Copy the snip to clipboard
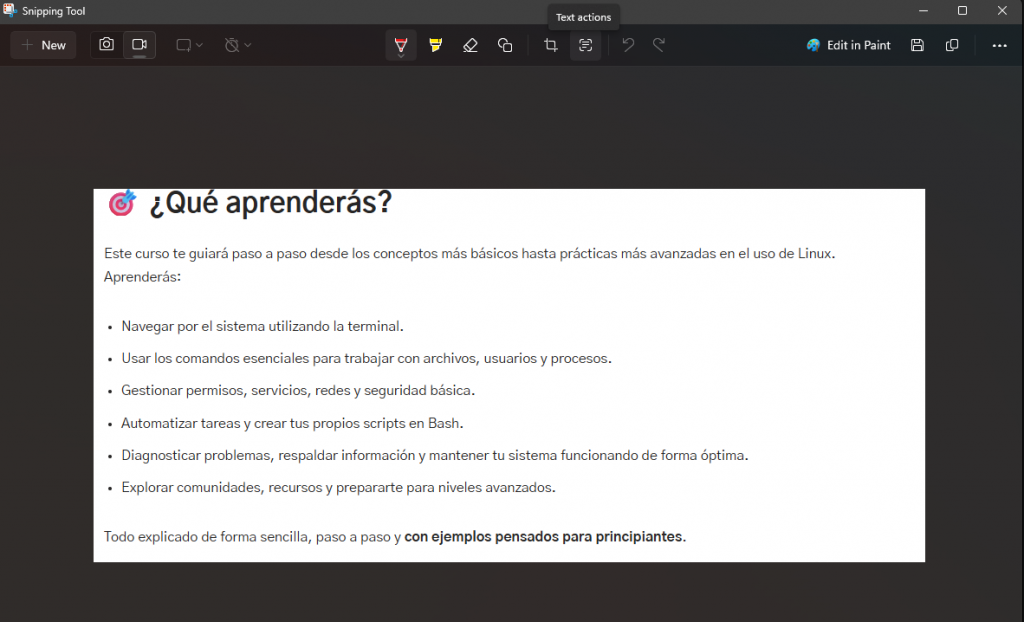Viewport: 1024px width, 622px height. tap(952, 45)
